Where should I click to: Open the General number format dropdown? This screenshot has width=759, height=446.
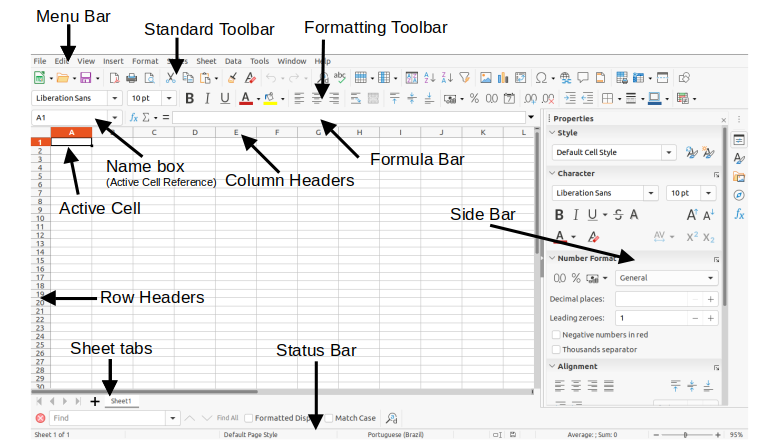point(711,278)
